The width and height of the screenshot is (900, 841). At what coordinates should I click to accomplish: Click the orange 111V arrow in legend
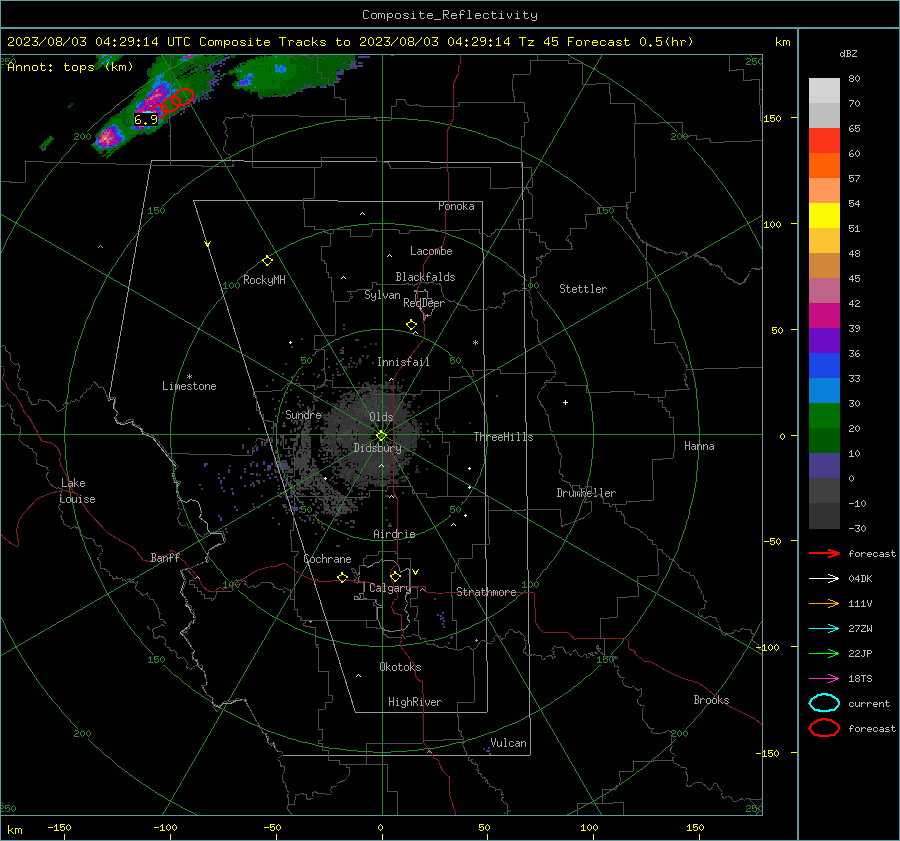[x=824, y=603]
